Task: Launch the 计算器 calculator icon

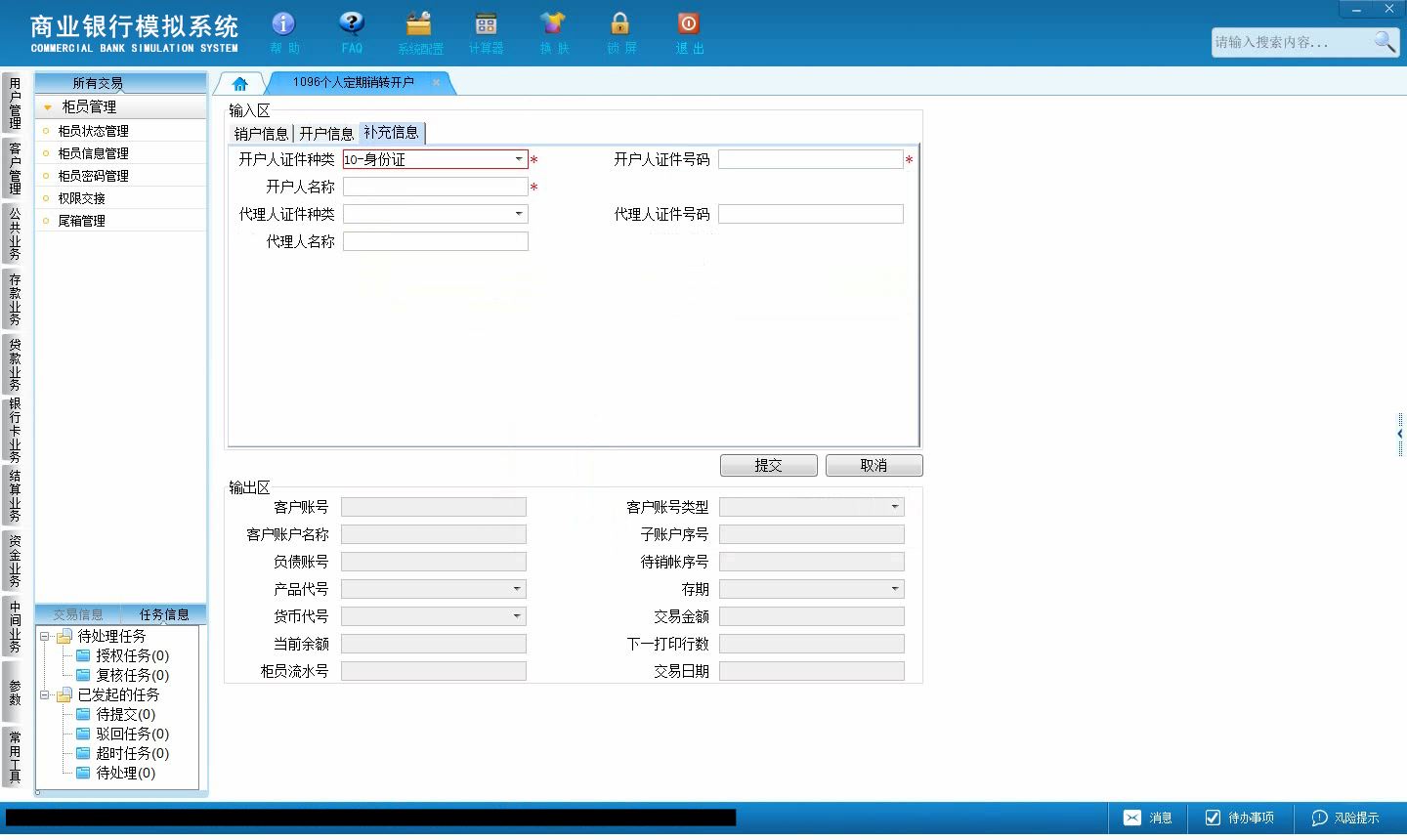Action: pos(486,24)
